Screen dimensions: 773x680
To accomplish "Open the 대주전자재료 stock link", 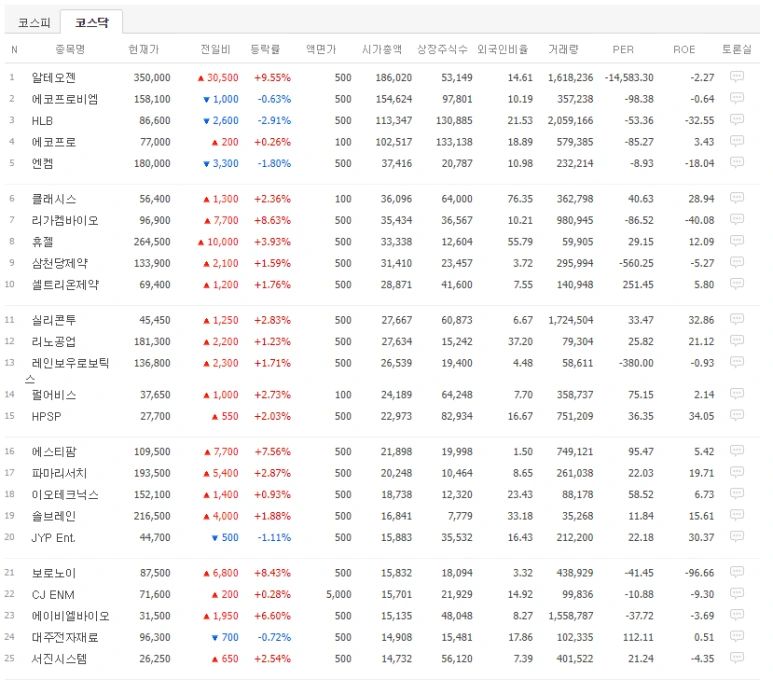I will (65, 638).
